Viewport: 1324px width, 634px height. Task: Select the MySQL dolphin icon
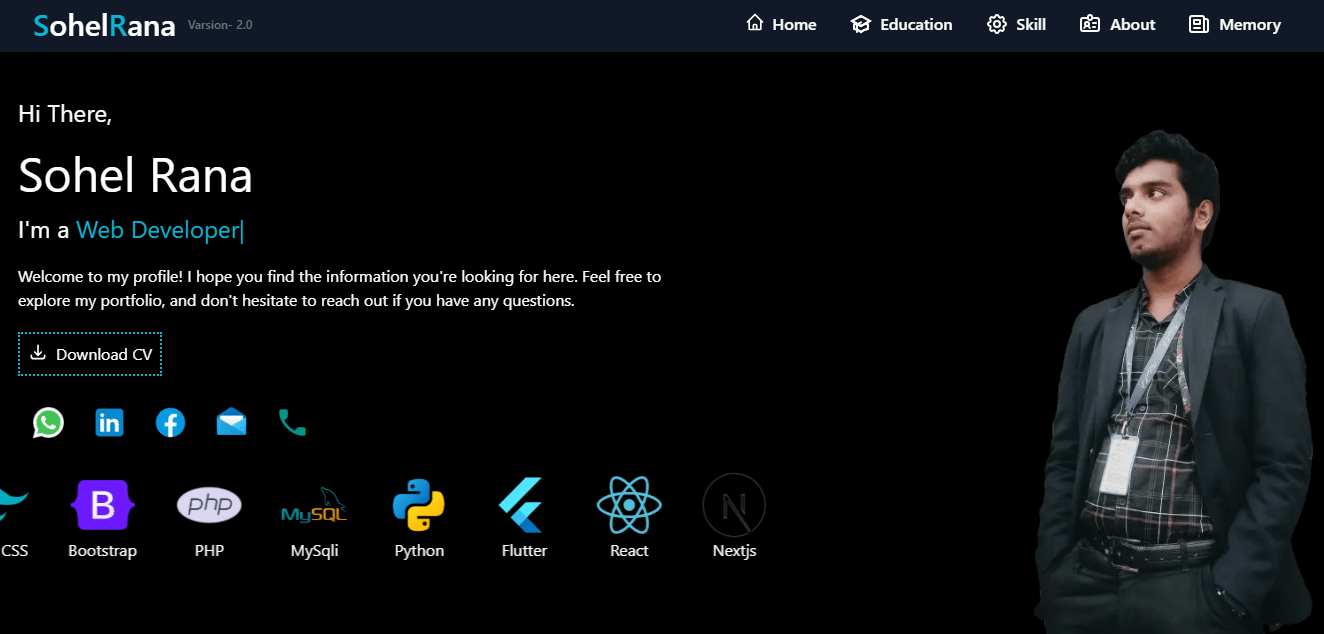point(314,506)
